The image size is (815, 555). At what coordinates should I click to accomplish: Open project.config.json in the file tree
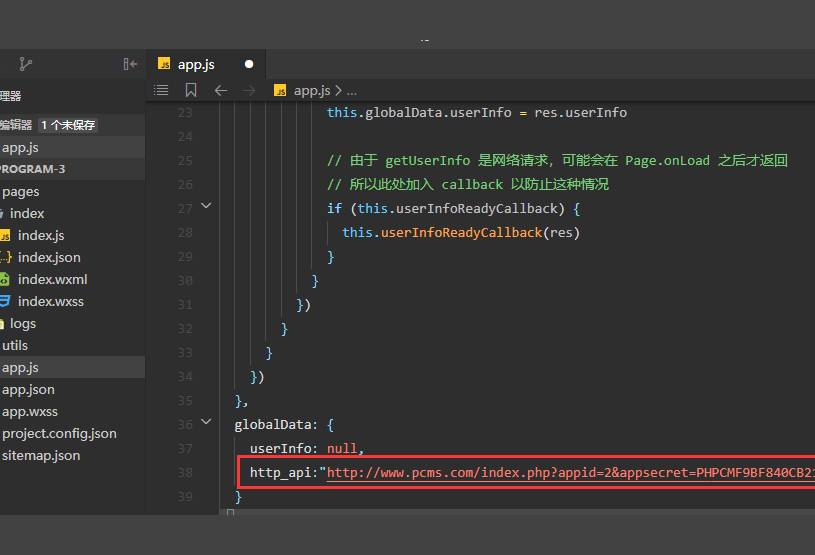coord(59,433)
